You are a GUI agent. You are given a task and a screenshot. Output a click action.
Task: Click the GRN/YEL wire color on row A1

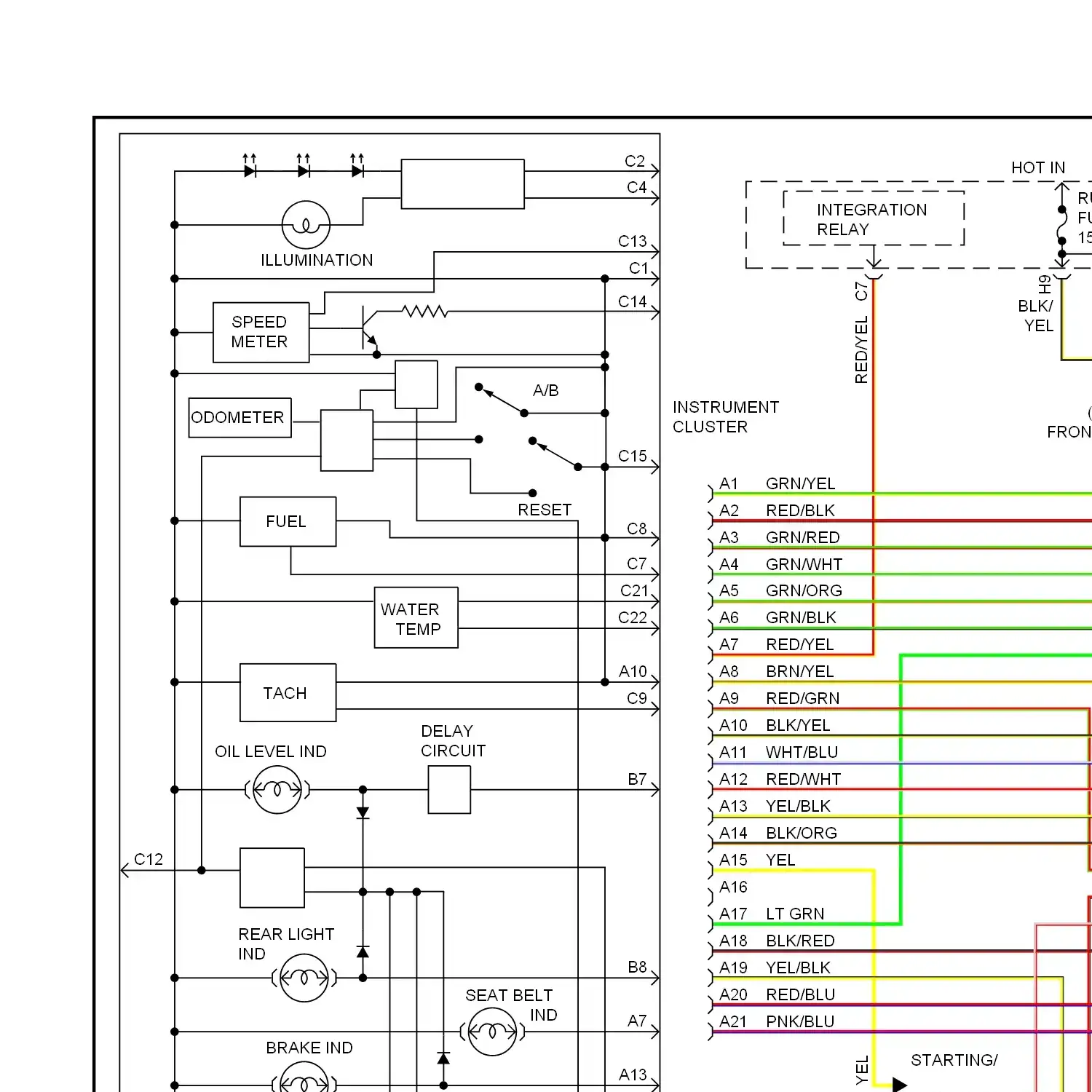[800, 483]
